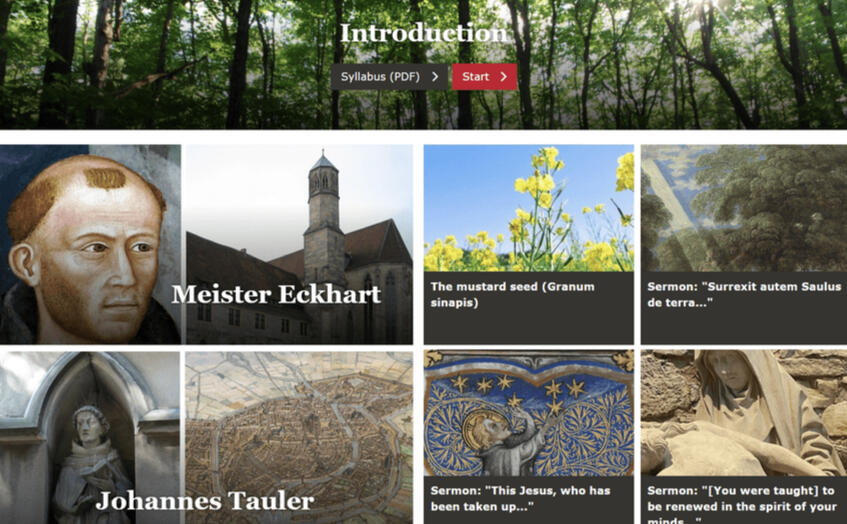Click the red Start button

click(x=484, y=77)
